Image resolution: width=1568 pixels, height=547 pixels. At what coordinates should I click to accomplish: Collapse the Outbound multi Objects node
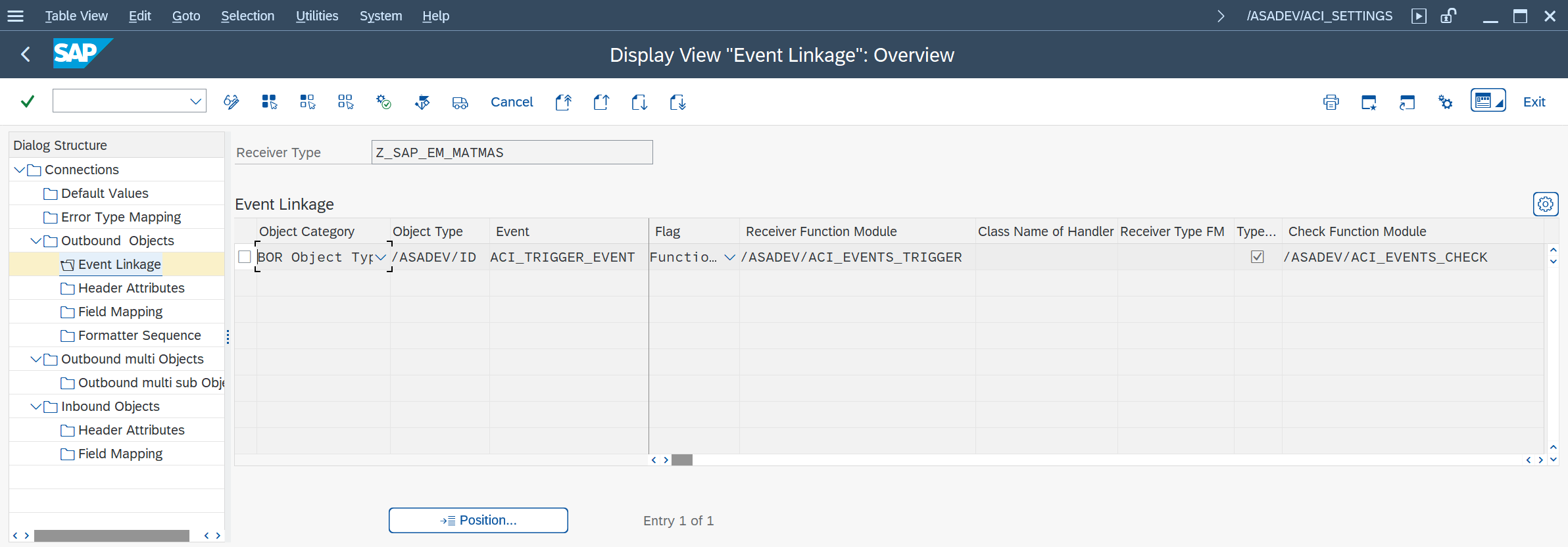[x=36, y=359]
